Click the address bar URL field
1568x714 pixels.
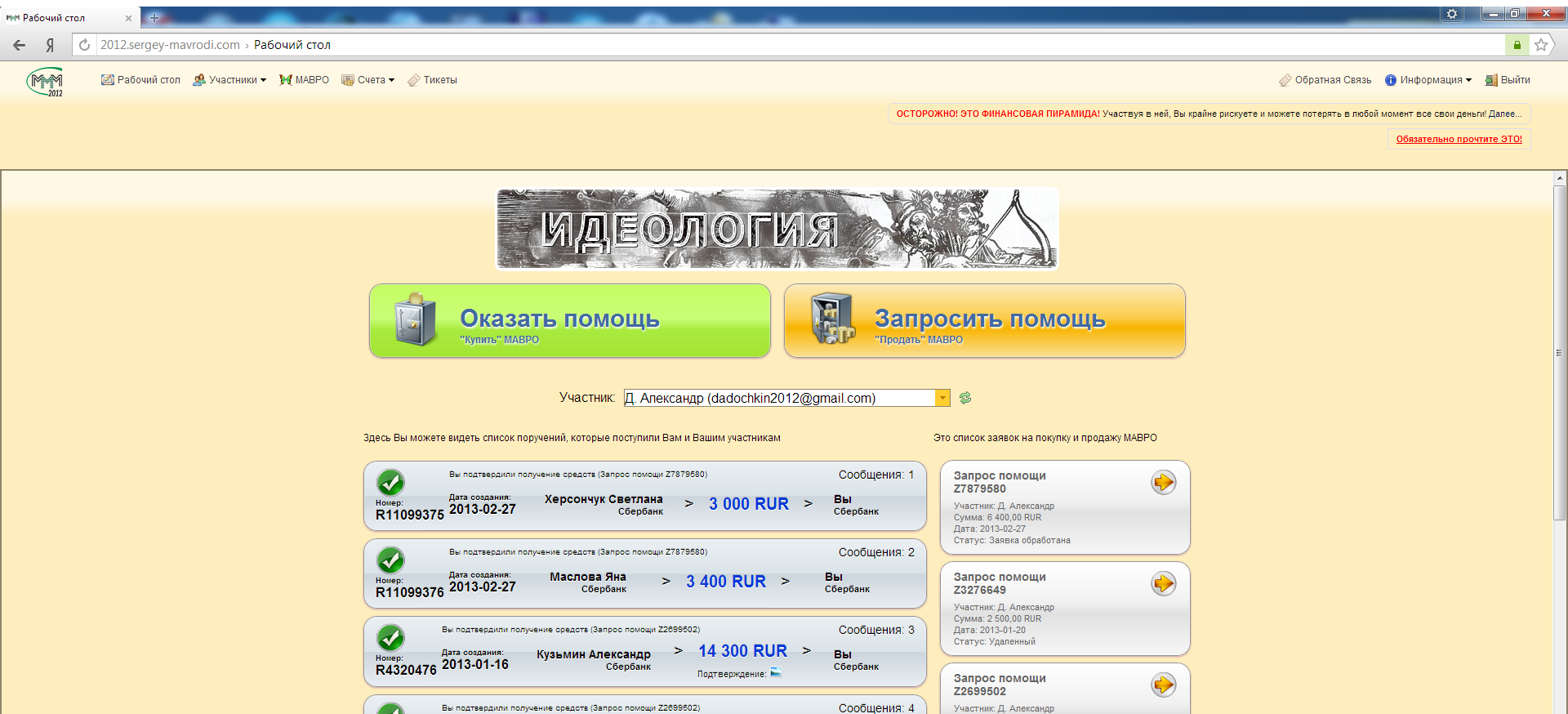[x=800, y=45]
